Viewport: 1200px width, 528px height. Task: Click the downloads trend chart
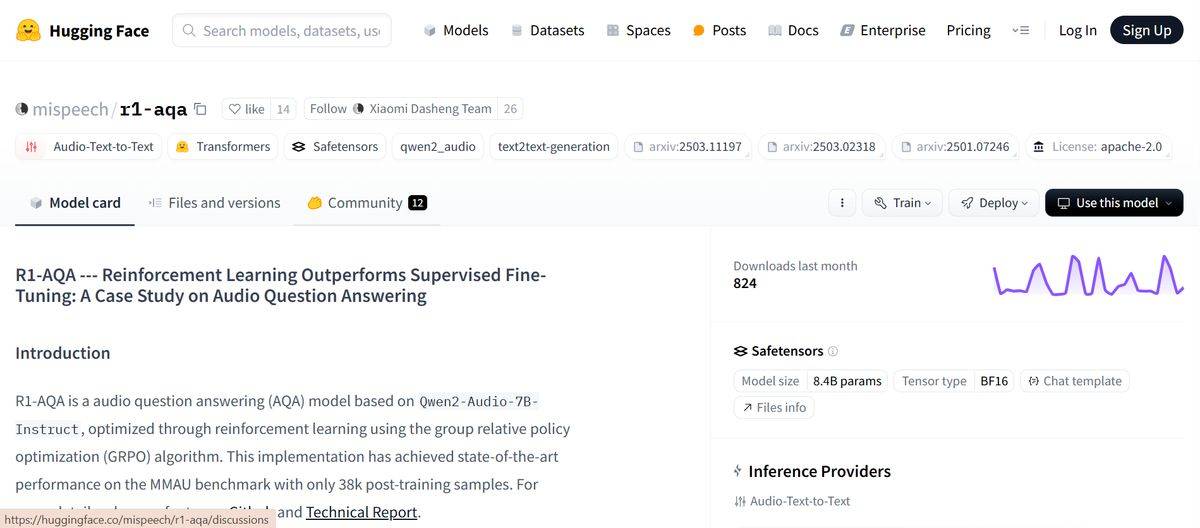(x=1087, y=276)
